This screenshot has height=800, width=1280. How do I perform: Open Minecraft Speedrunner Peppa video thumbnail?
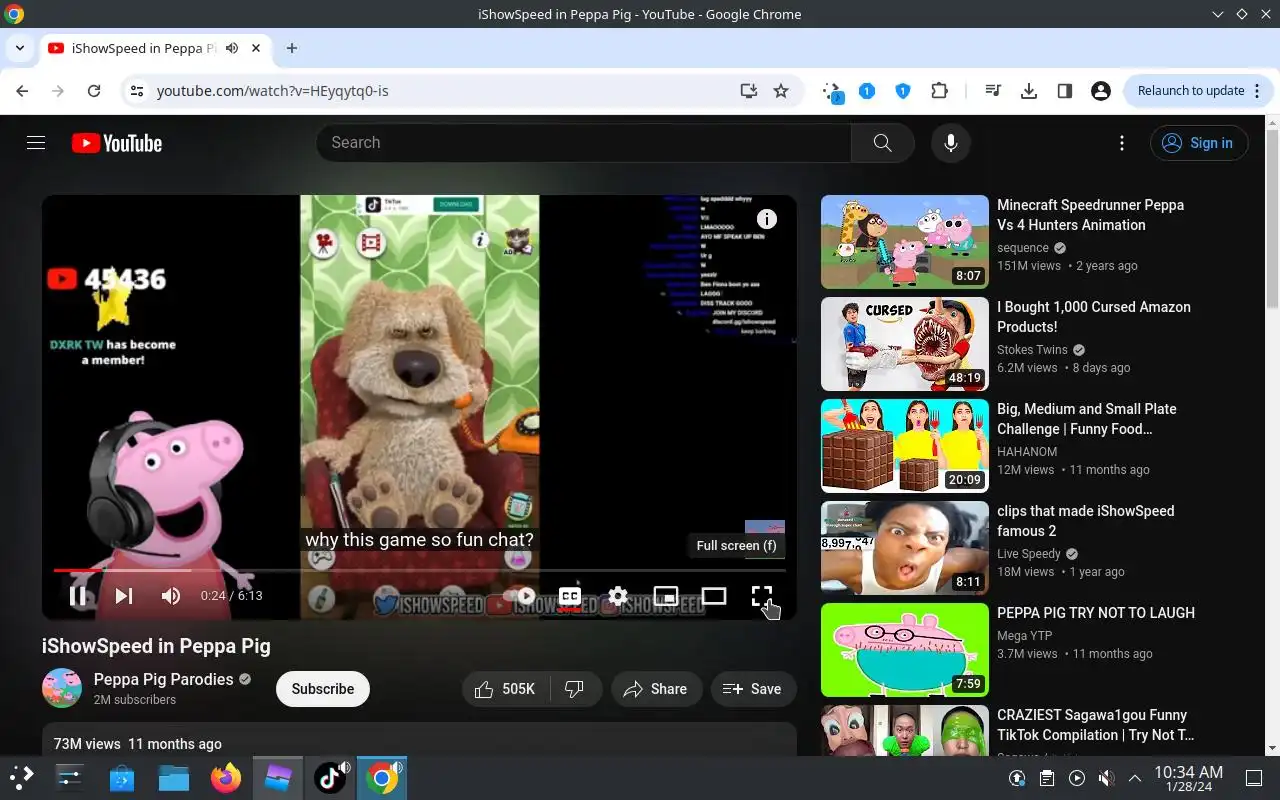[x=905, y=242]
